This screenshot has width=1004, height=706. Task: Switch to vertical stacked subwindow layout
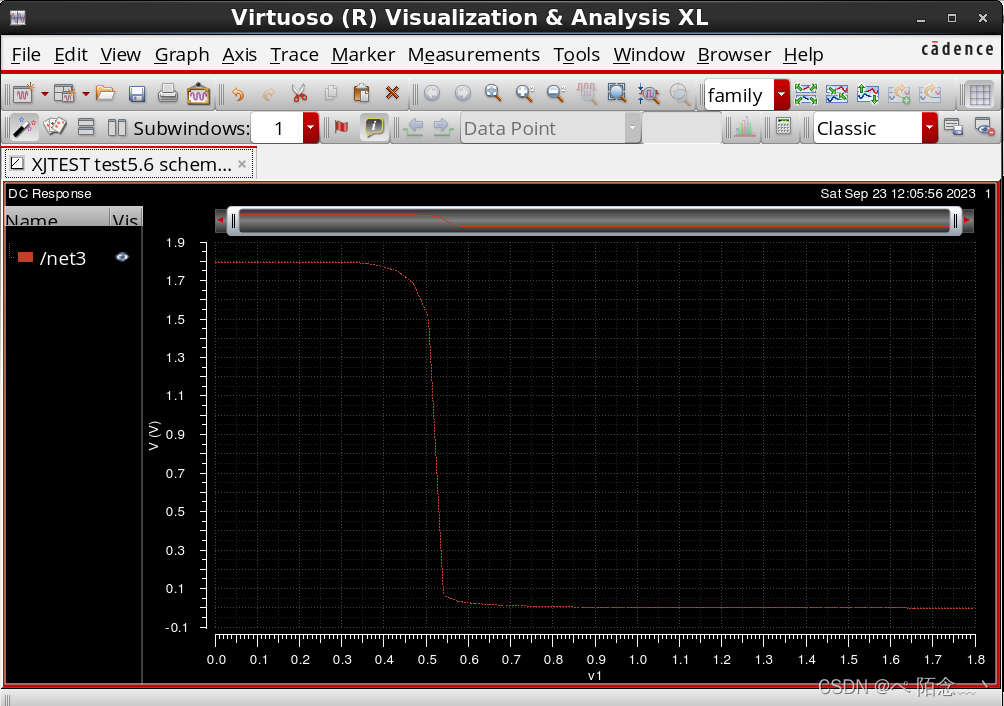click(86, 127)
